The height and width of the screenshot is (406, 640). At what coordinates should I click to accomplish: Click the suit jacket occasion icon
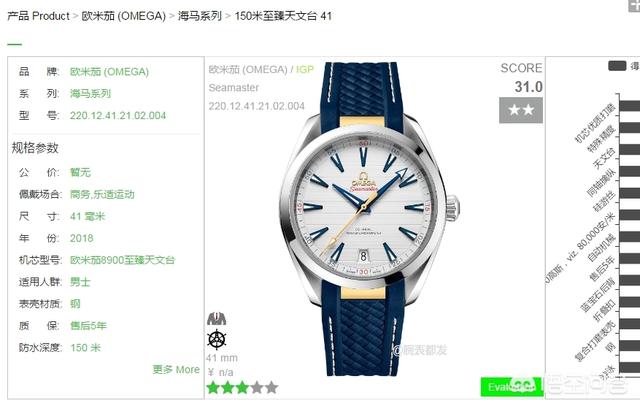pos(216,318)
